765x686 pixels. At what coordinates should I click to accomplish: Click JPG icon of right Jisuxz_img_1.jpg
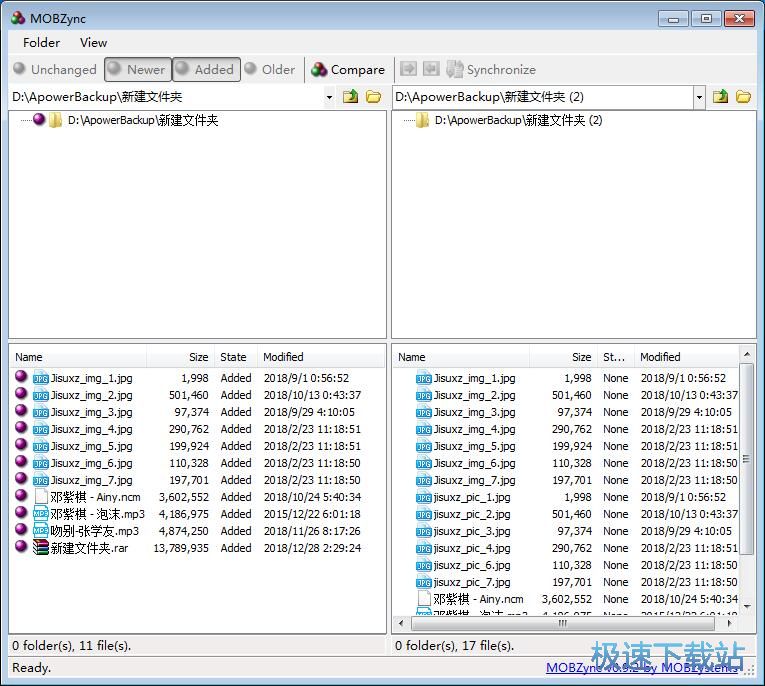(x=423, y=378)
